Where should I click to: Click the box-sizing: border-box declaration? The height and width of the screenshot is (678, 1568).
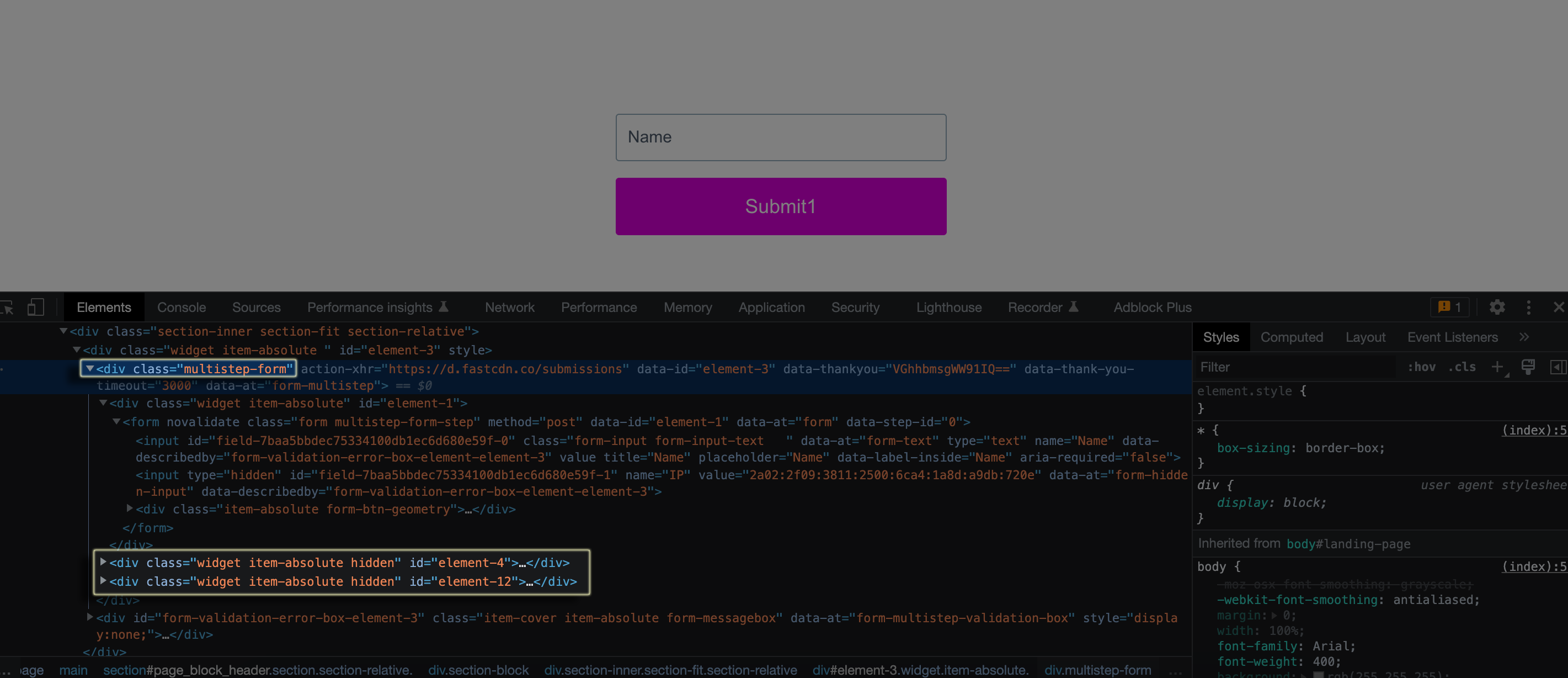click(x=1301, y=448)
